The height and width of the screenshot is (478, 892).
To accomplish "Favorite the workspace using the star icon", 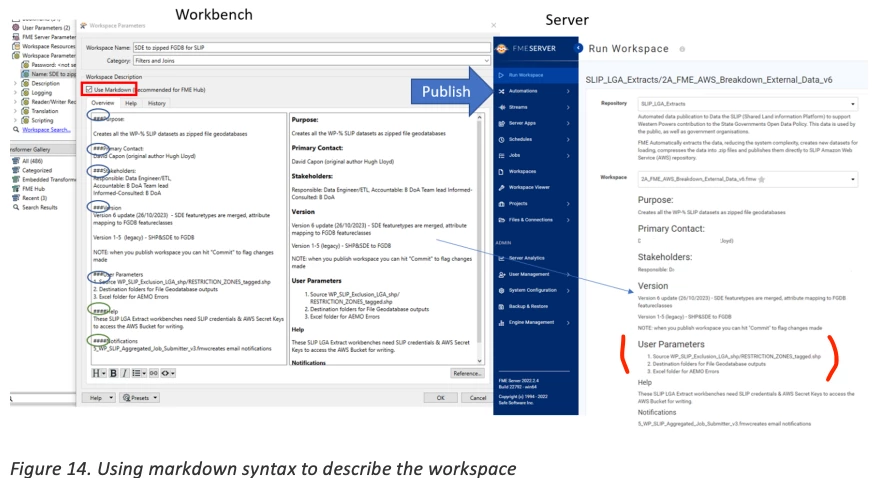I will tap(762, 179).
